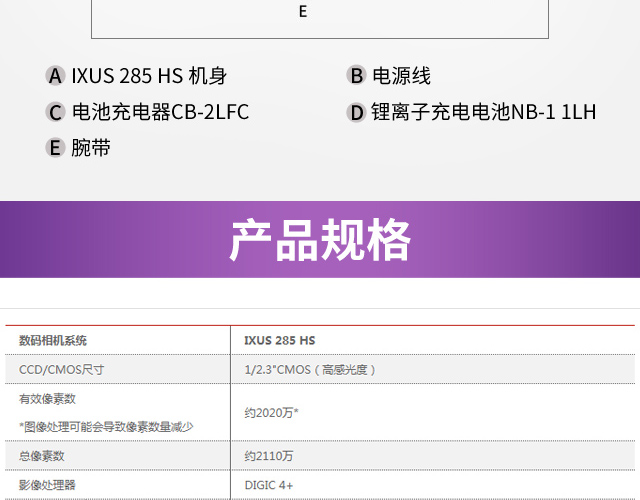Click the 锂离子充电电池 NB-11LH label
Image resolution: width=640 pixels, height=500 pixels.
click(x=483, y=112)
